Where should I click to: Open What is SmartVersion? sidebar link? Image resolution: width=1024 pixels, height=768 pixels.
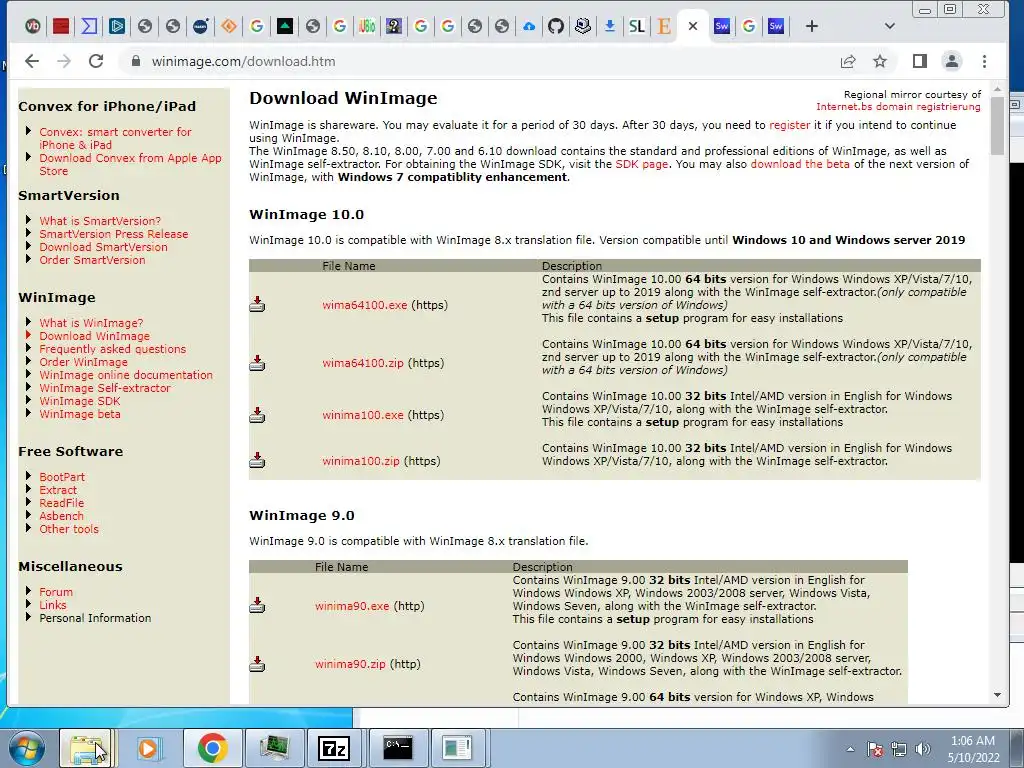coord(100,221)
